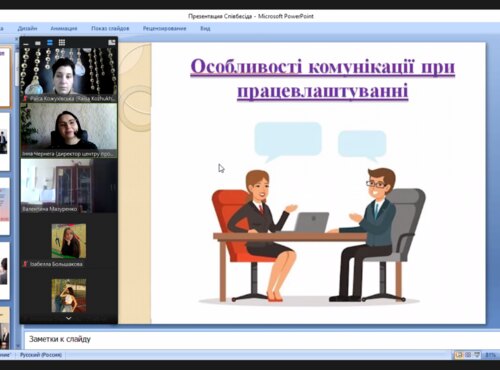Select the second slide thumbnail with the man in a suit
The width and height of the screenshot is (500, 370).
pyautogui.click(x=4, y=142)
